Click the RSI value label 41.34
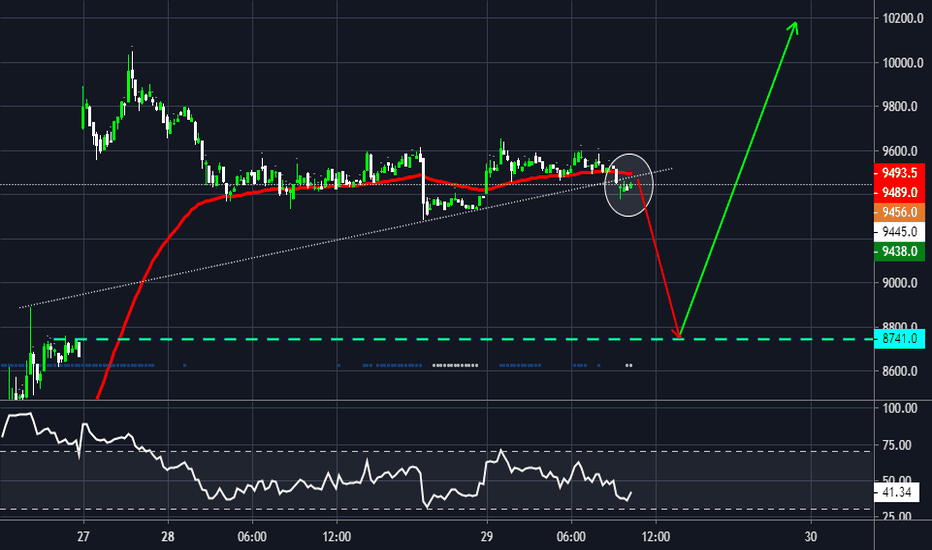The height and width of the screenshot is (550, 932). pyautogui.click(x=896, y=492)
